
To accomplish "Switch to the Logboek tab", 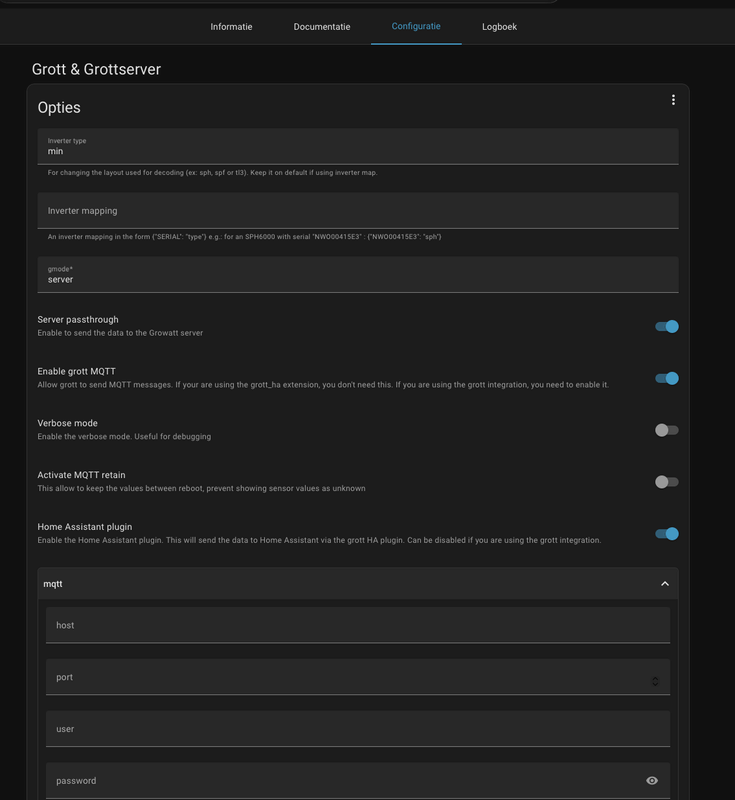I will pos(498,27).
